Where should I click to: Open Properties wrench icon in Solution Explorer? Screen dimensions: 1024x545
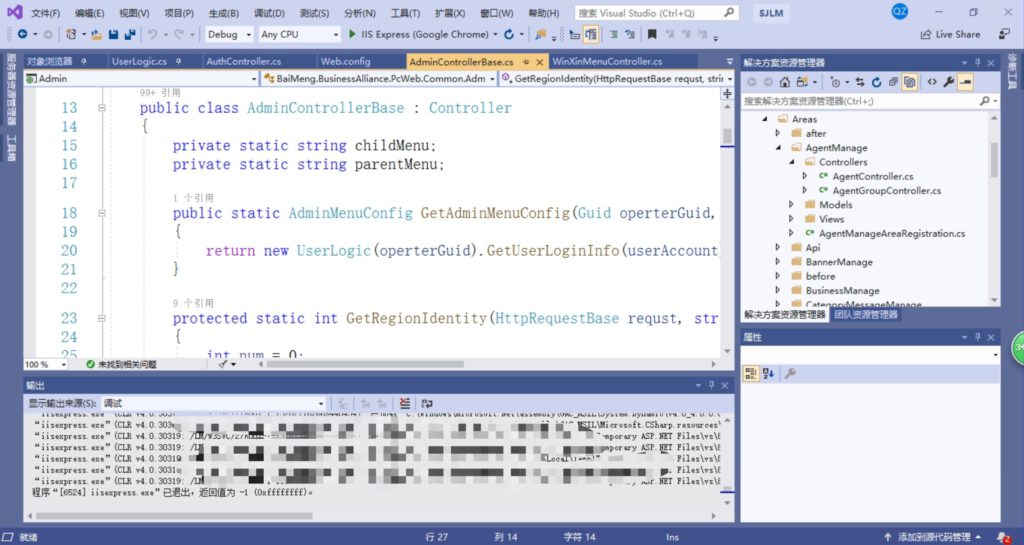point(949,82)
